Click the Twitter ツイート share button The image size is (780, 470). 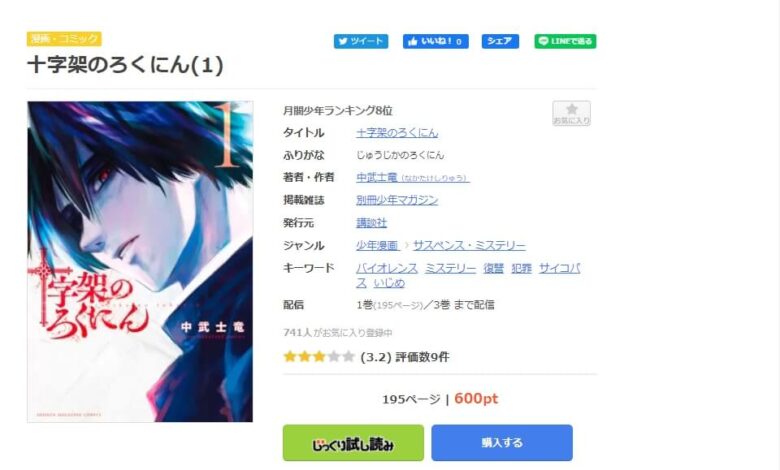tap(361, 41)
